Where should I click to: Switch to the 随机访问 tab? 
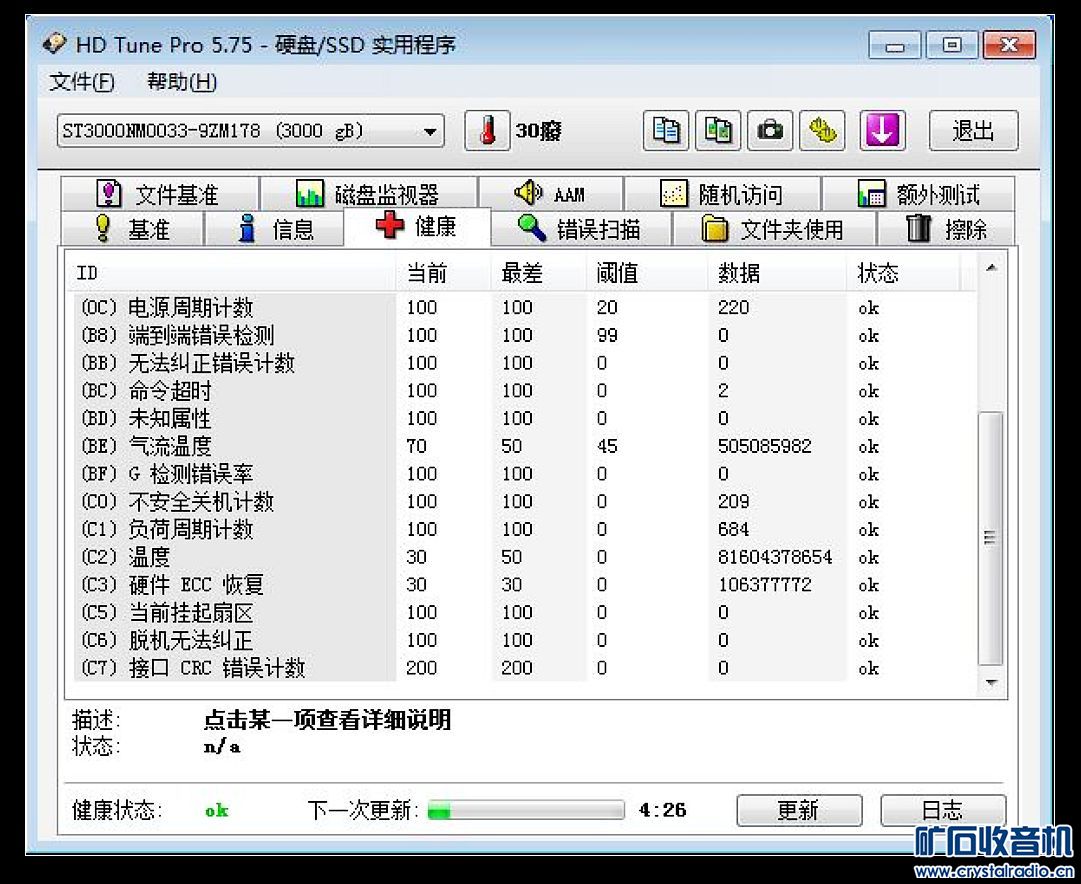pyautogui.click(x=722, y=194)
